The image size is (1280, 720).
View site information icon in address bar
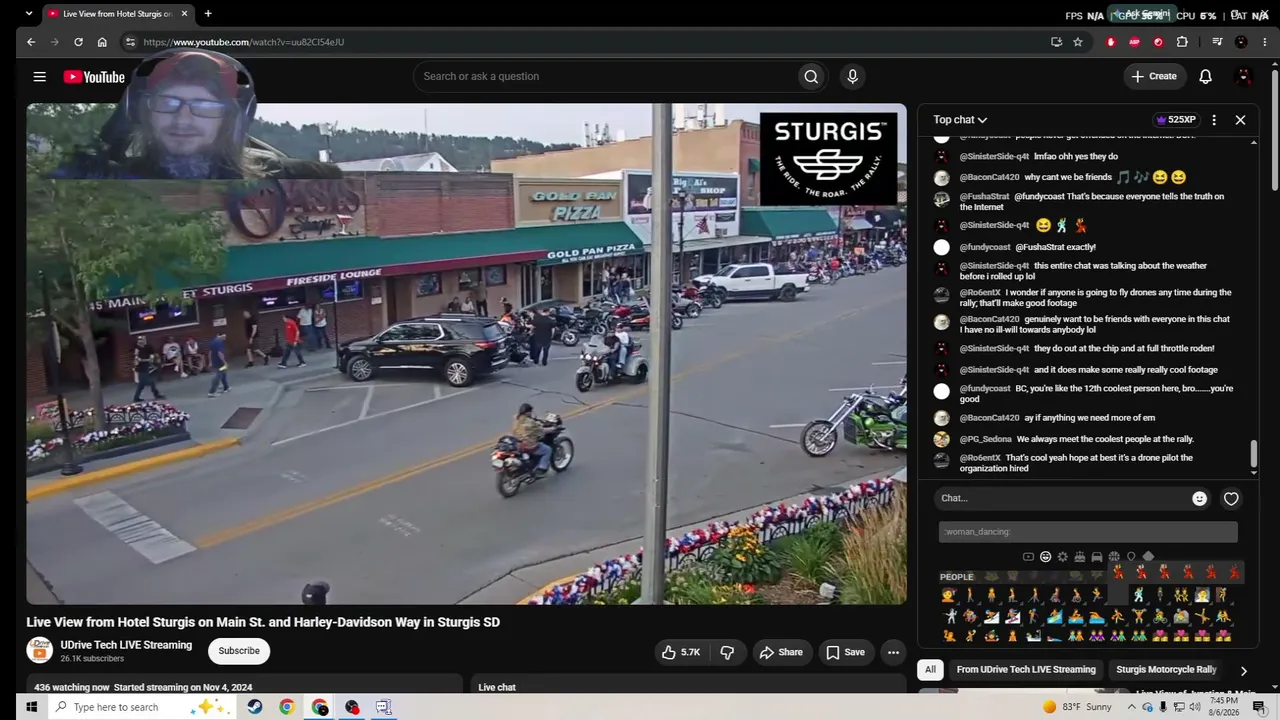(130, 42)
